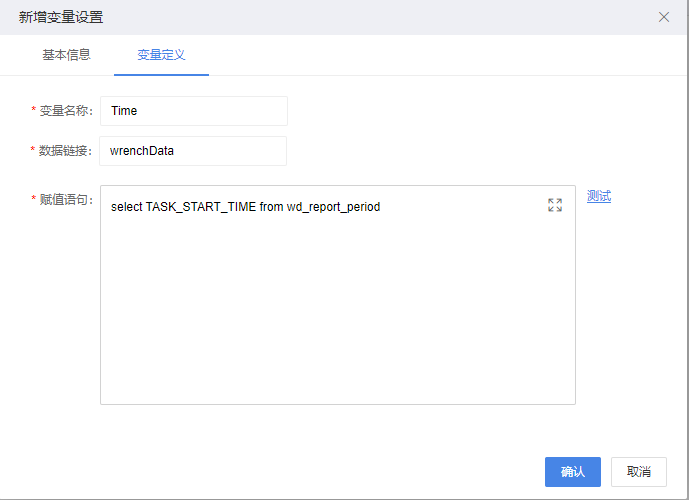Click the 赋值语句 field label

[66, 199]
